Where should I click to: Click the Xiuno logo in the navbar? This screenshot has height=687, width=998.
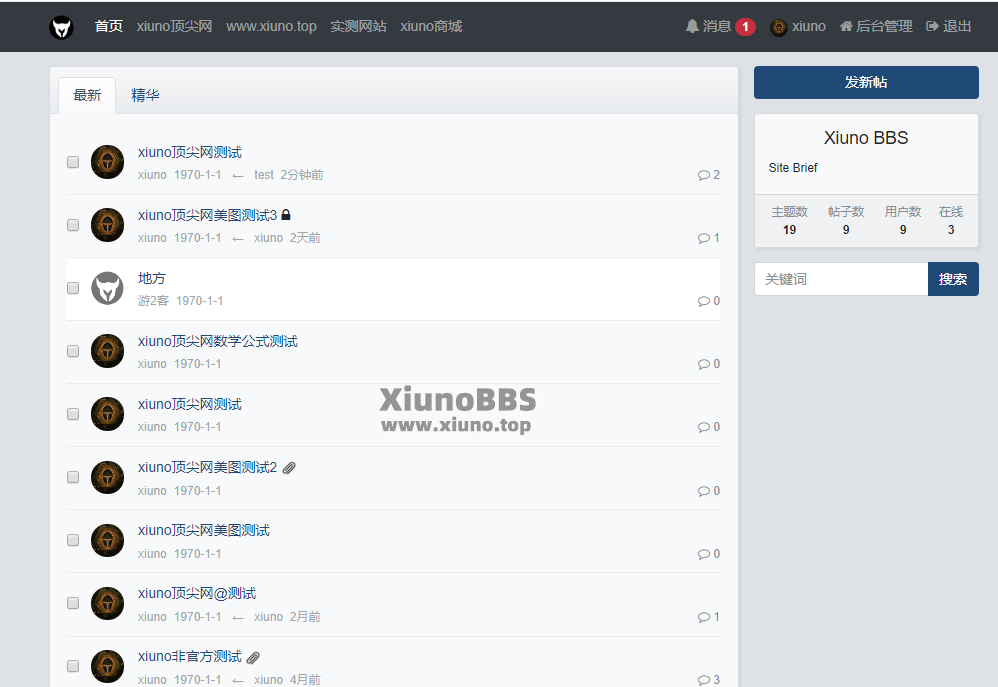click(x=61, y=27)
